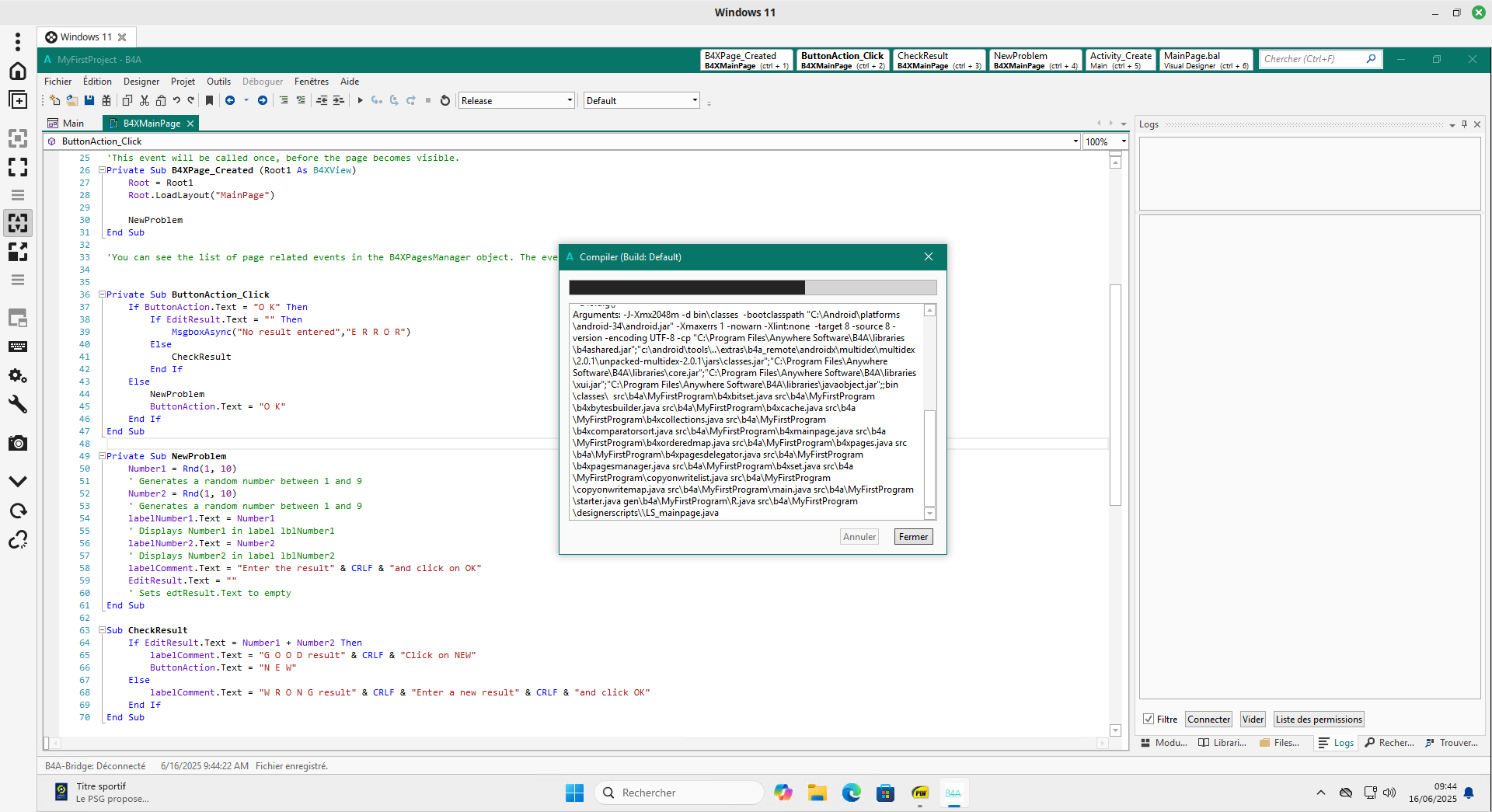
Task: Unpin the Logs panel
Action: tap(1464, 124)
